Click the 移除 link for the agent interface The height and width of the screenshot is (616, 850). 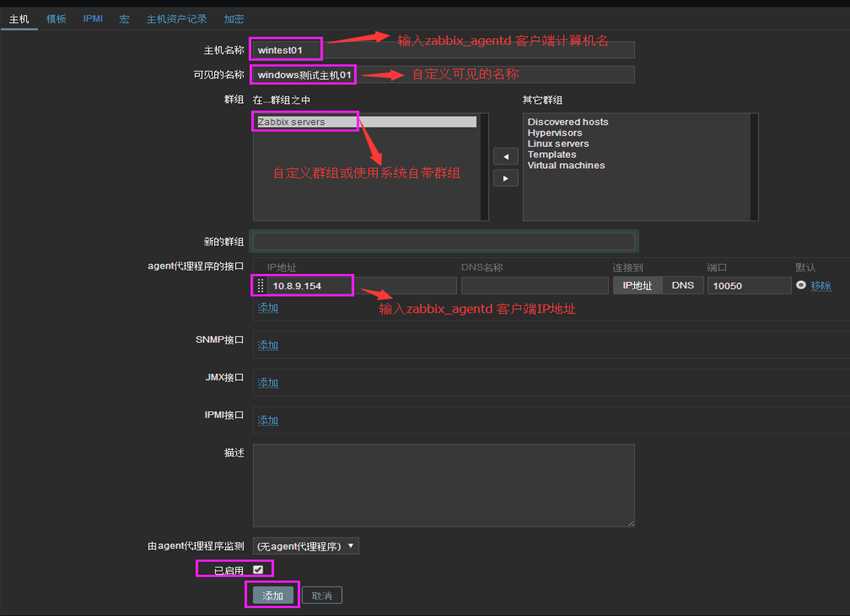point(821,286)
